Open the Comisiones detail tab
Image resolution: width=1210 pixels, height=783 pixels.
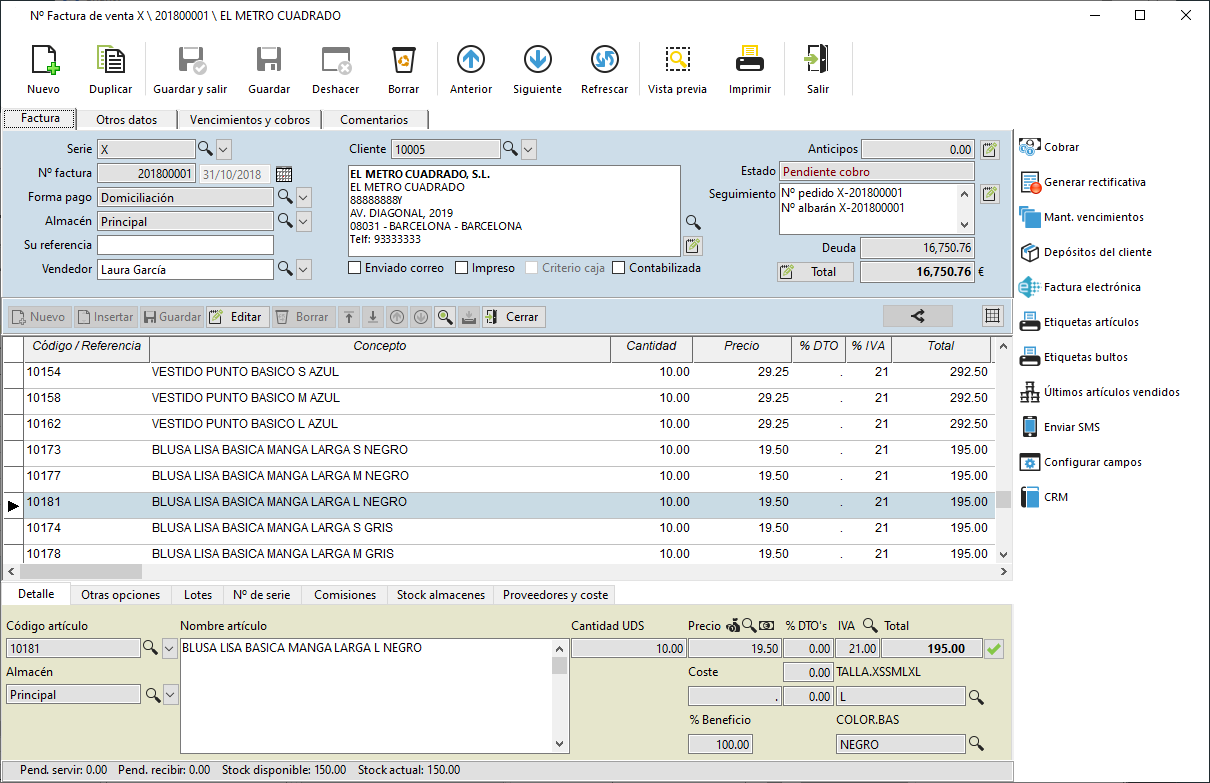[x=345, y=595]
